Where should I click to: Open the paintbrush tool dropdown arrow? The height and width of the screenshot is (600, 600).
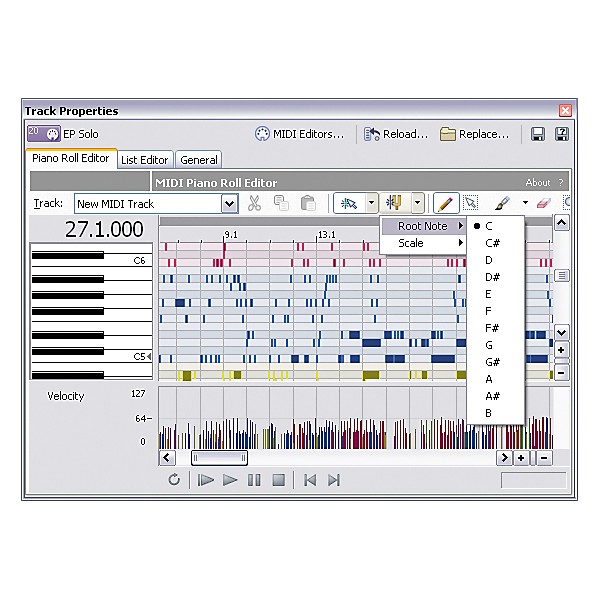[x=525, y=203]
